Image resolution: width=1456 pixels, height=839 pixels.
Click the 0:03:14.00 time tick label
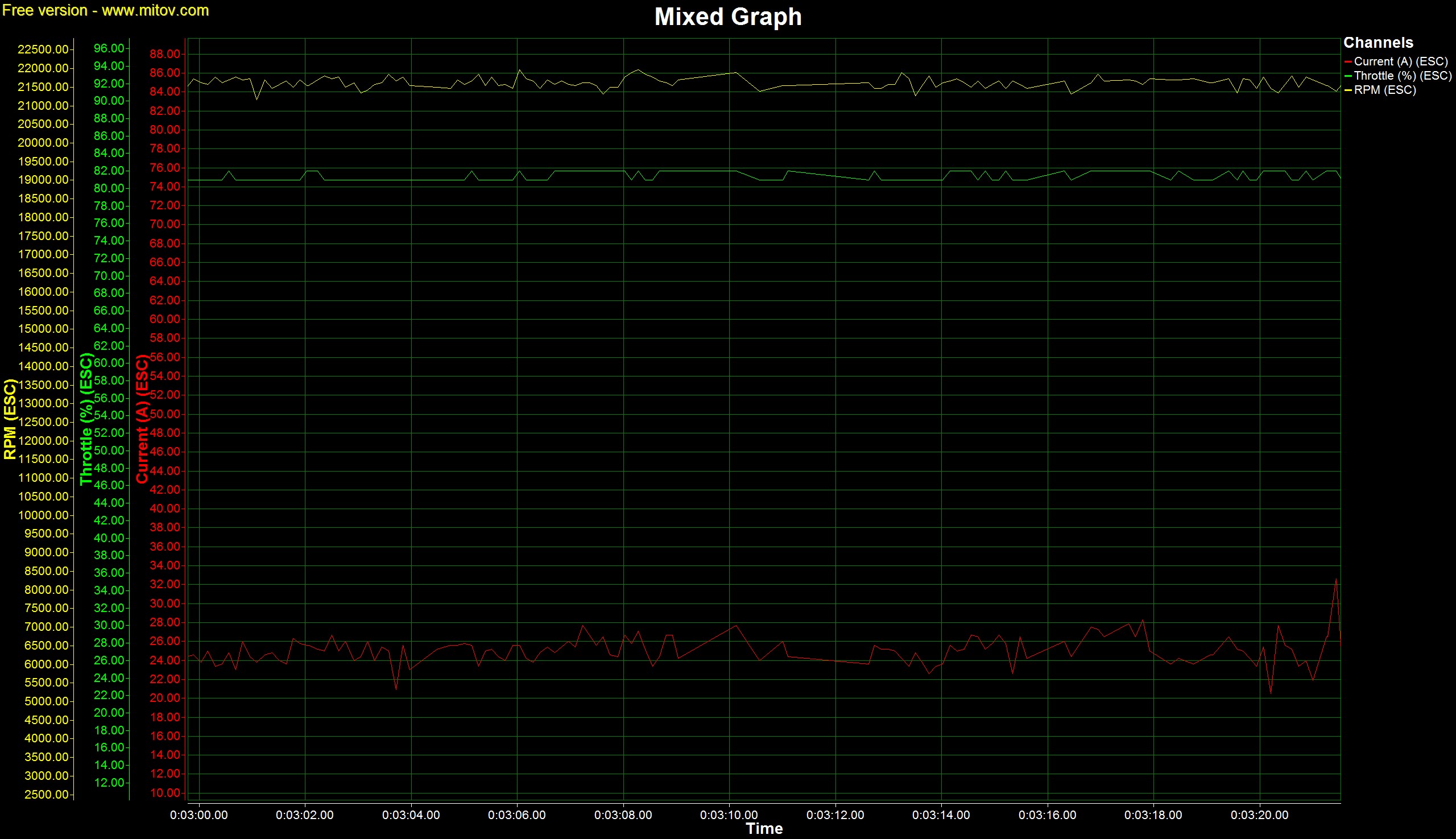[941, 815]
